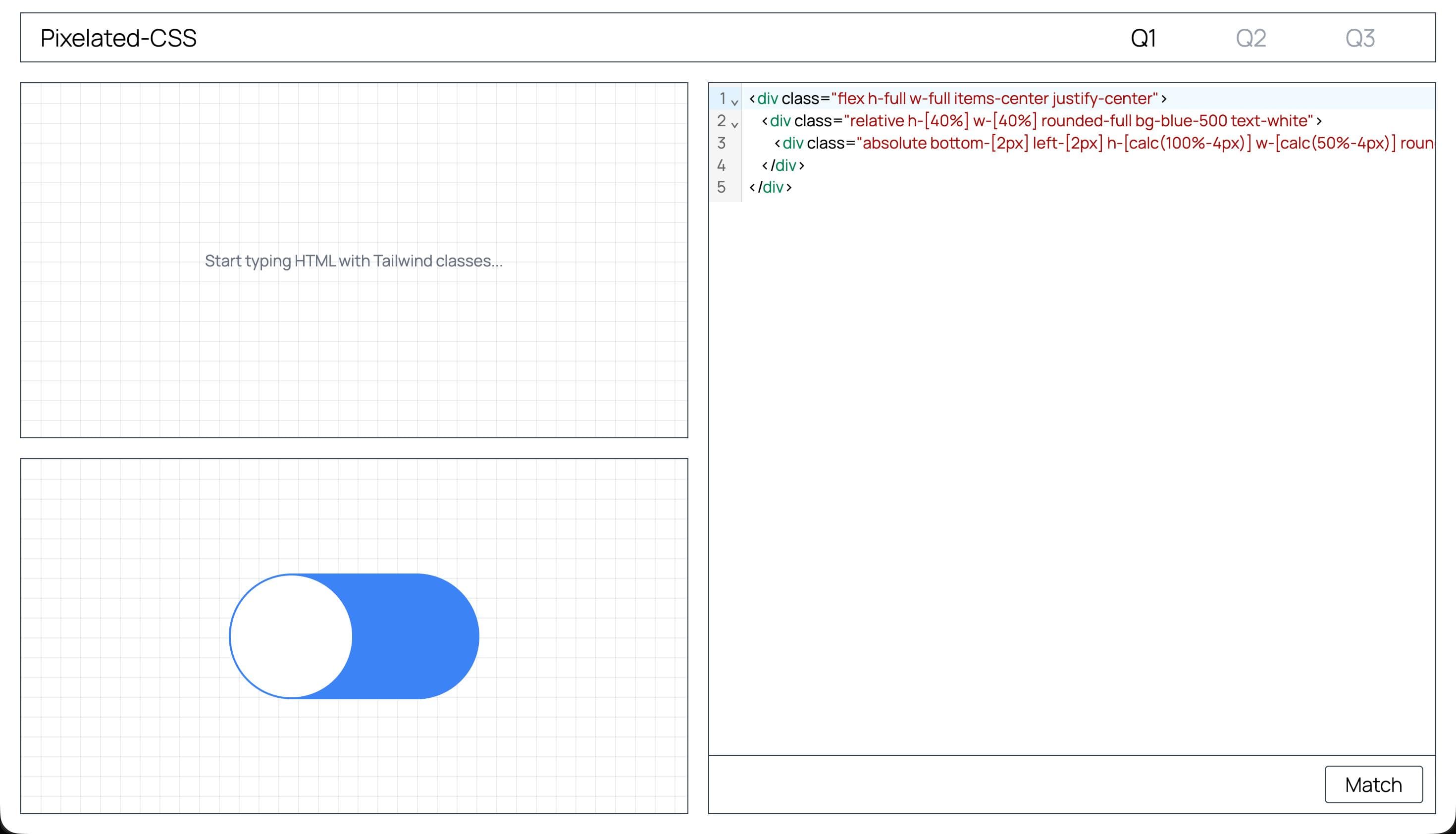Click the white knob of the toggle preview
Viewport: 1456px width, 834px height.
(x=291, y=636)
